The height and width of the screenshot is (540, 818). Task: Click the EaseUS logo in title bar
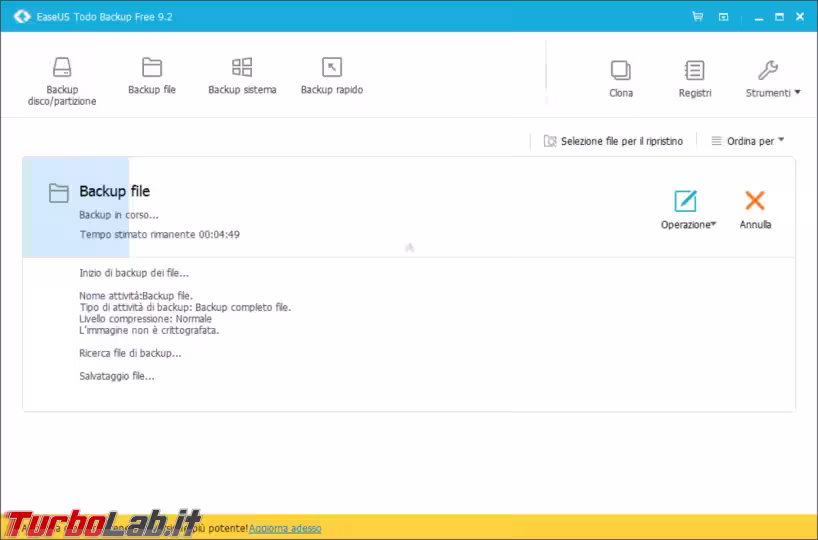click(x=22, y=17)
